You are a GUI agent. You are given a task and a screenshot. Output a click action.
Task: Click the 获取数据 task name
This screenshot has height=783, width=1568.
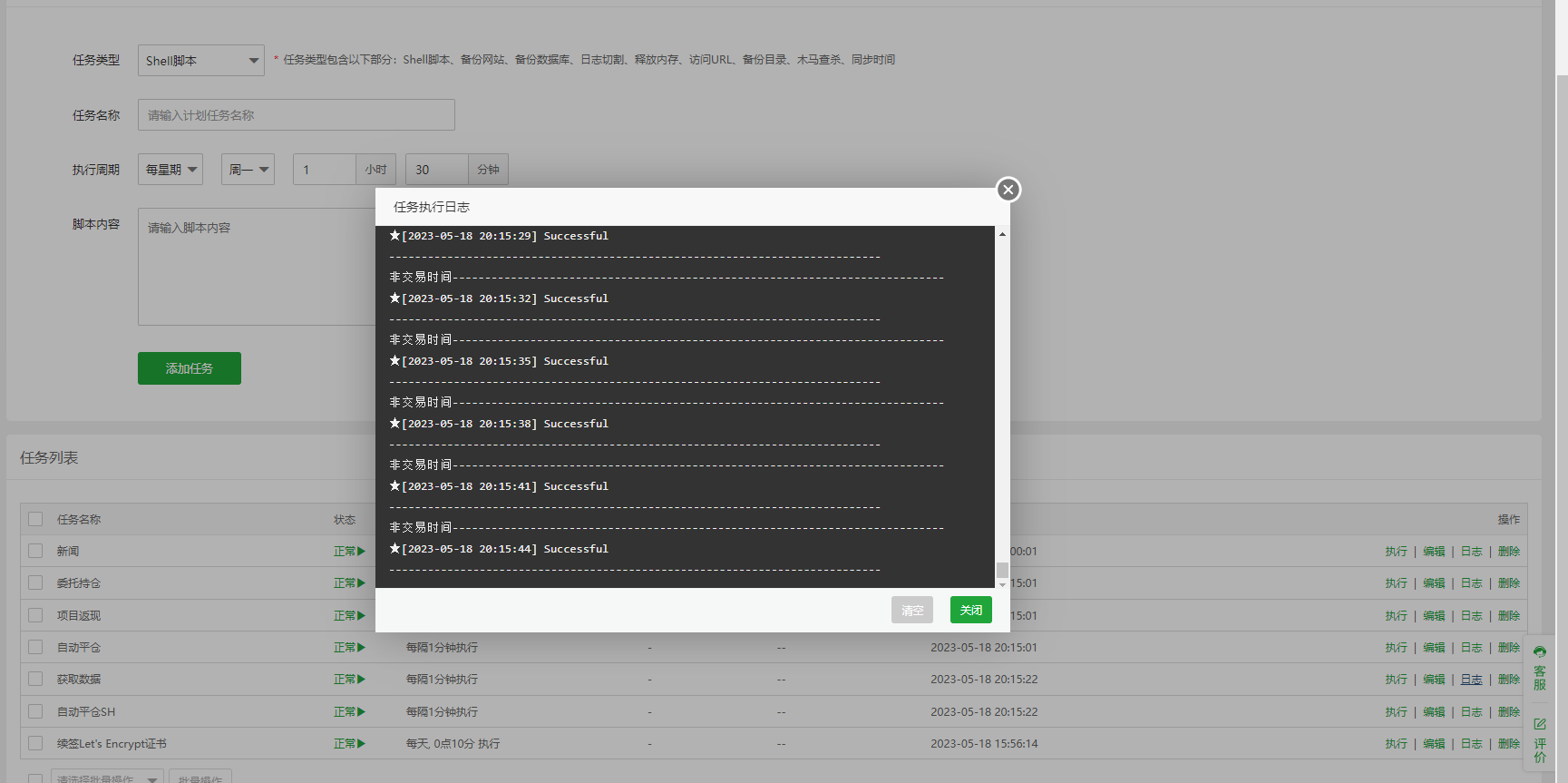[x=79, y=680]
